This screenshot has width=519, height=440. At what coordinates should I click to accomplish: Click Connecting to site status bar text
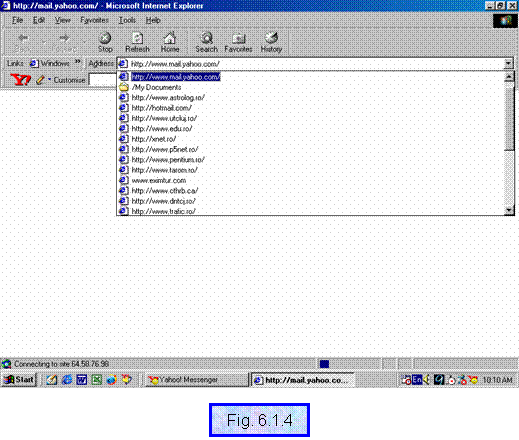[61, 364]
